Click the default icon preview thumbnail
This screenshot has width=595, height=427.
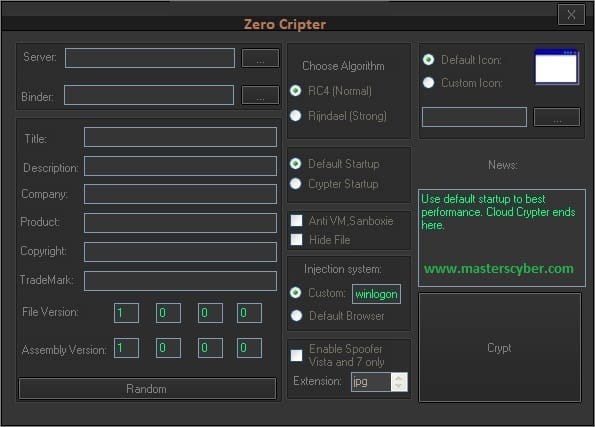[556, 66]
